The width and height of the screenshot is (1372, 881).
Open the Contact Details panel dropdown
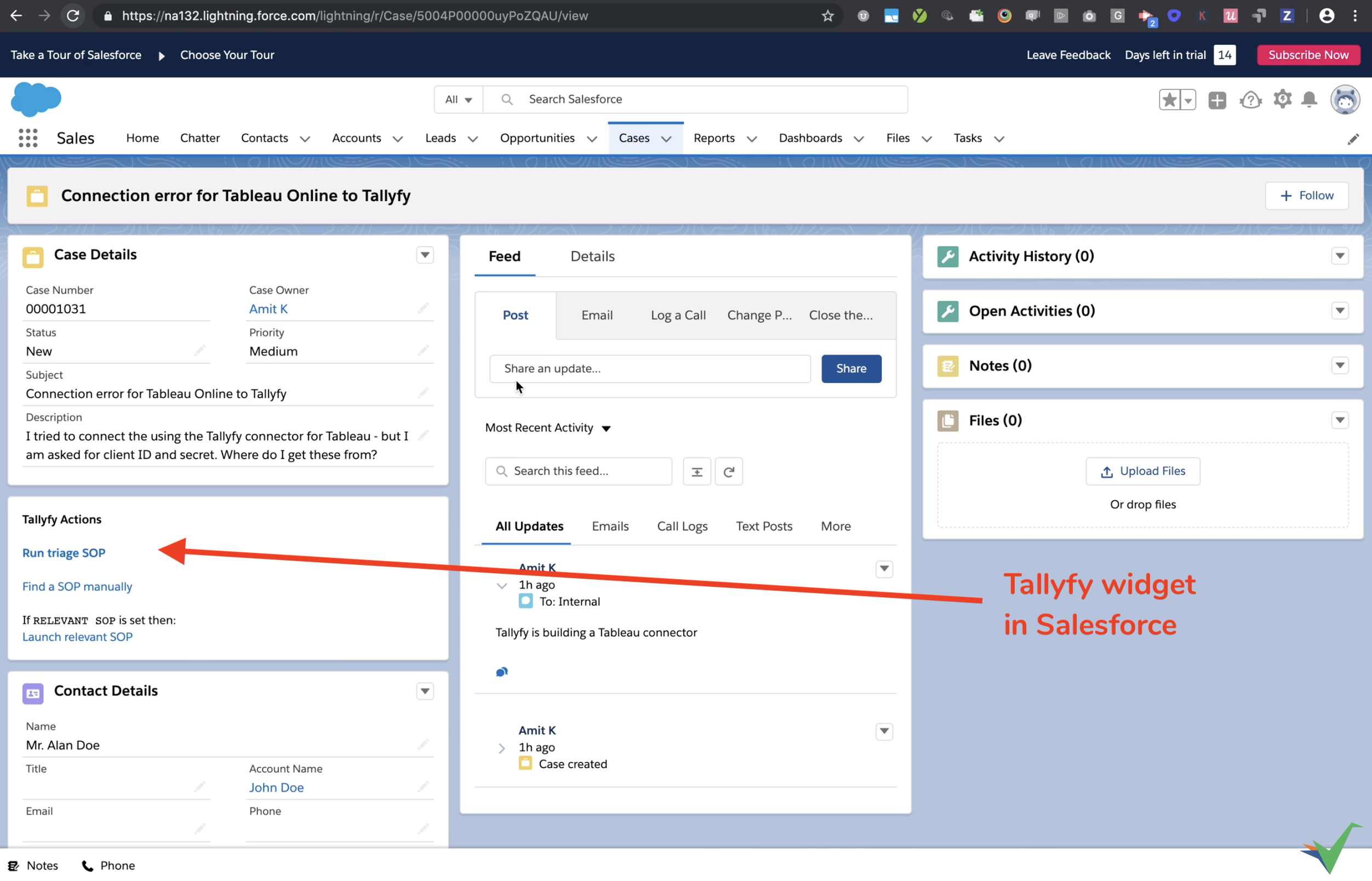tap(425, 691)
